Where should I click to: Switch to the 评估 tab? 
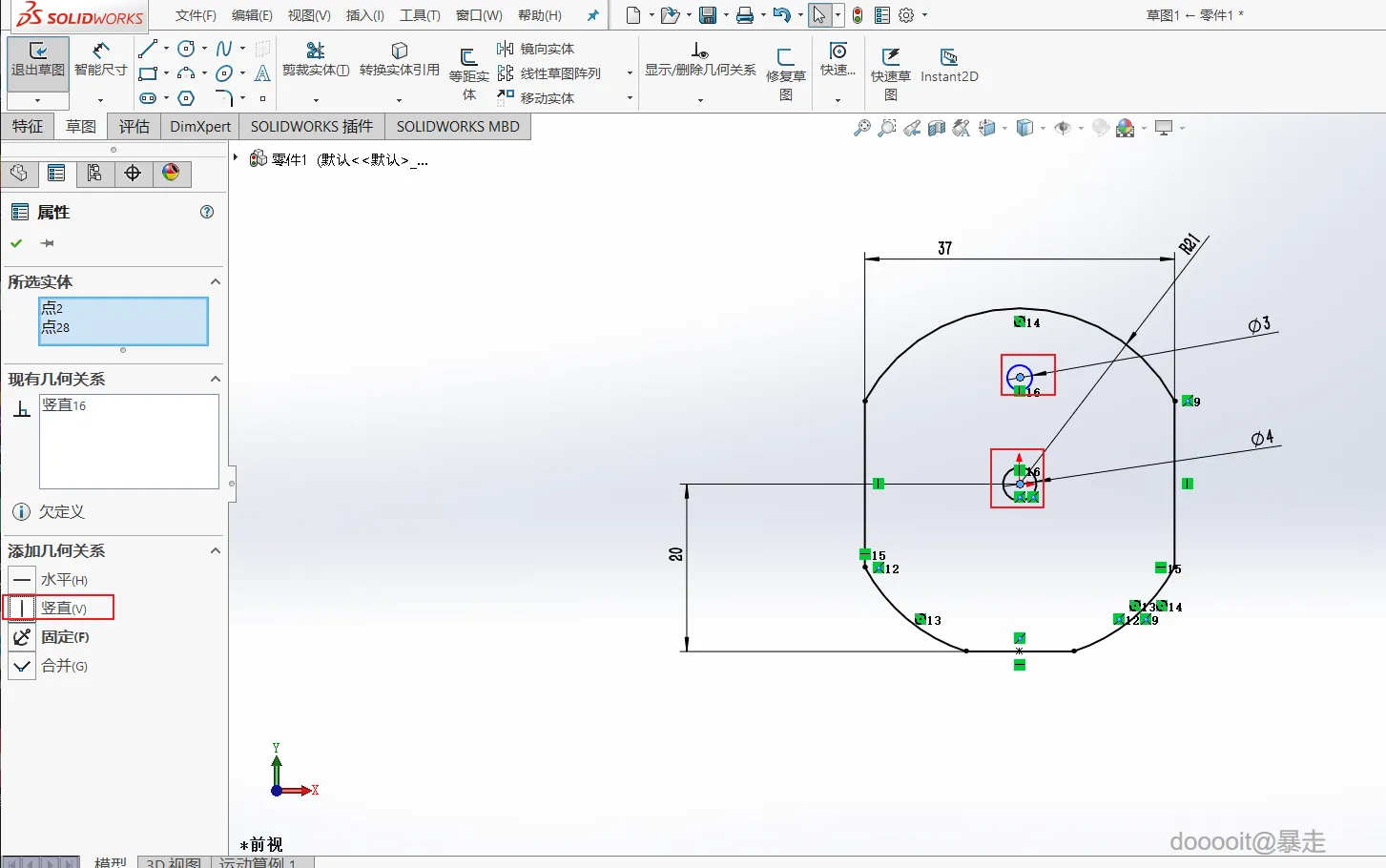(x=134, y=126)
